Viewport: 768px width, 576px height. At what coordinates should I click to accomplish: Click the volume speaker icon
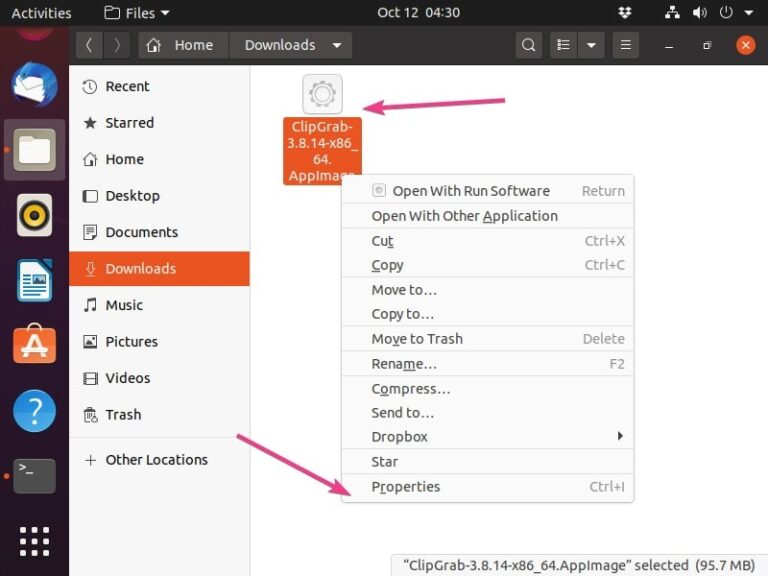click(x=699, y=13)
